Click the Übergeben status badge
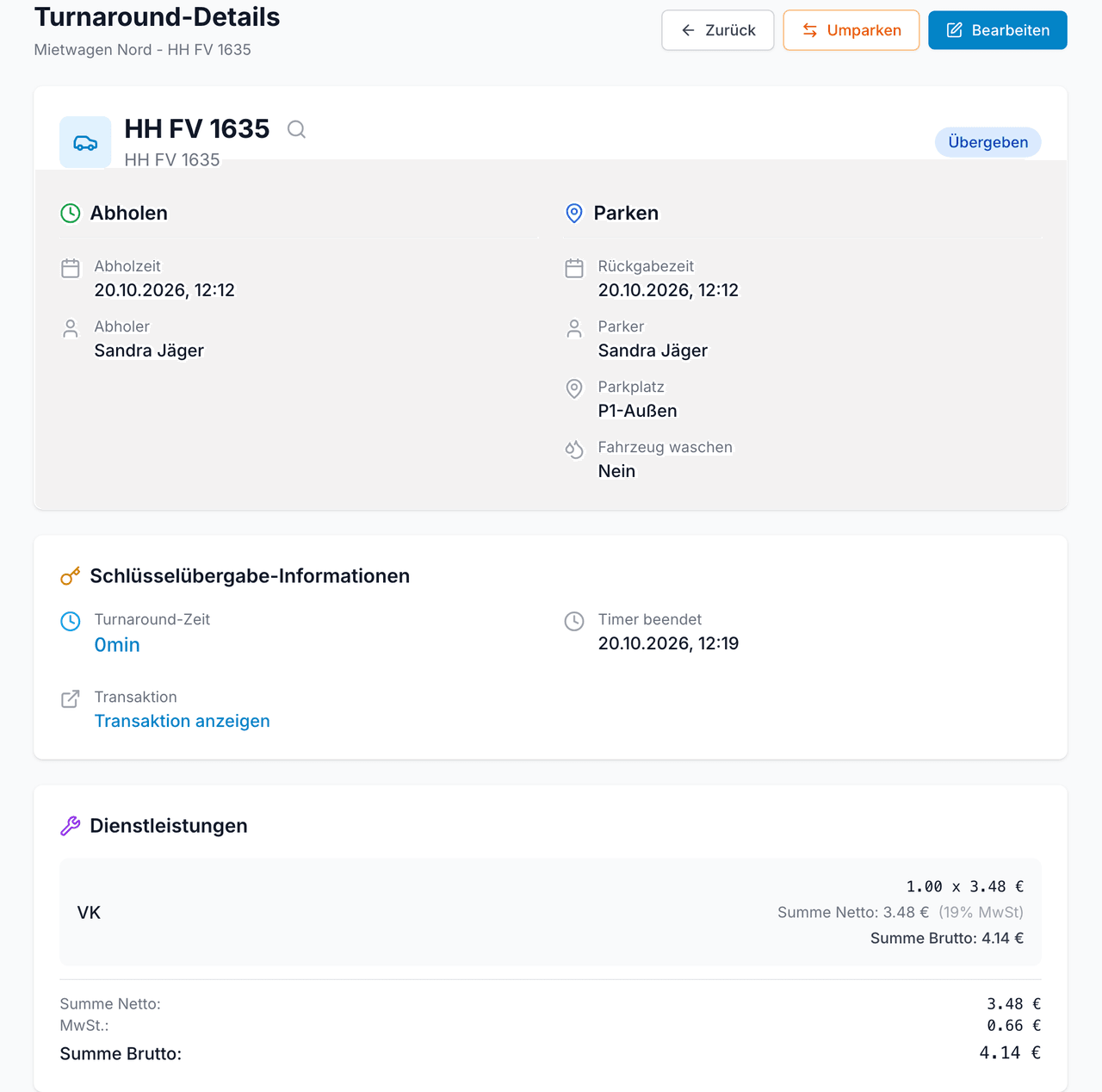 [x=988, y=142]
